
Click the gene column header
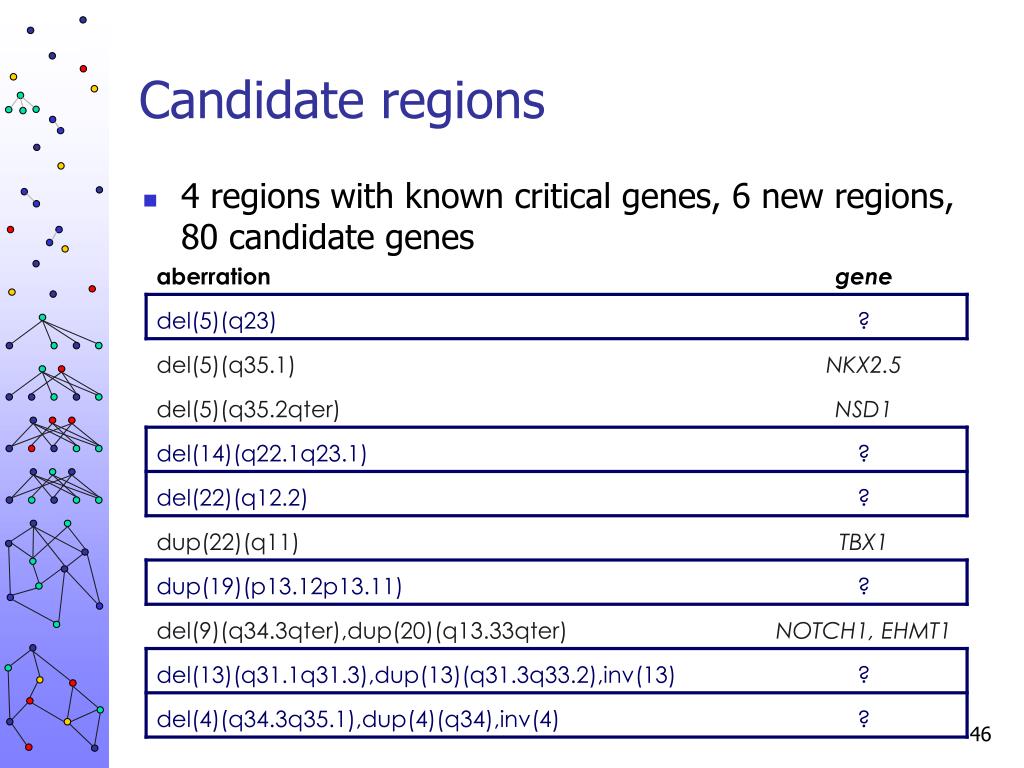(x=863, y=278)
